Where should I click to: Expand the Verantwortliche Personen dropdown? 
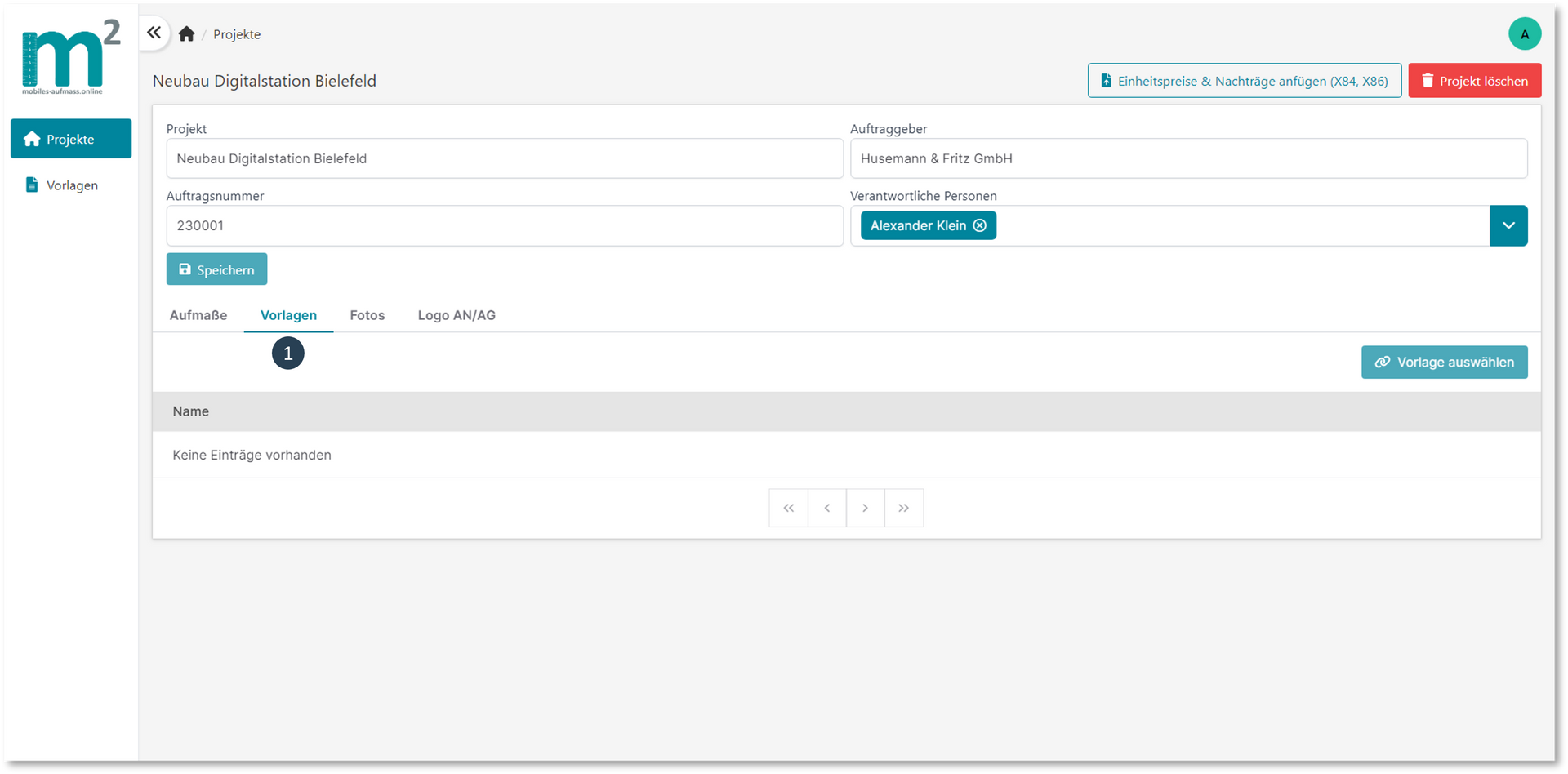click(1508, 226)
